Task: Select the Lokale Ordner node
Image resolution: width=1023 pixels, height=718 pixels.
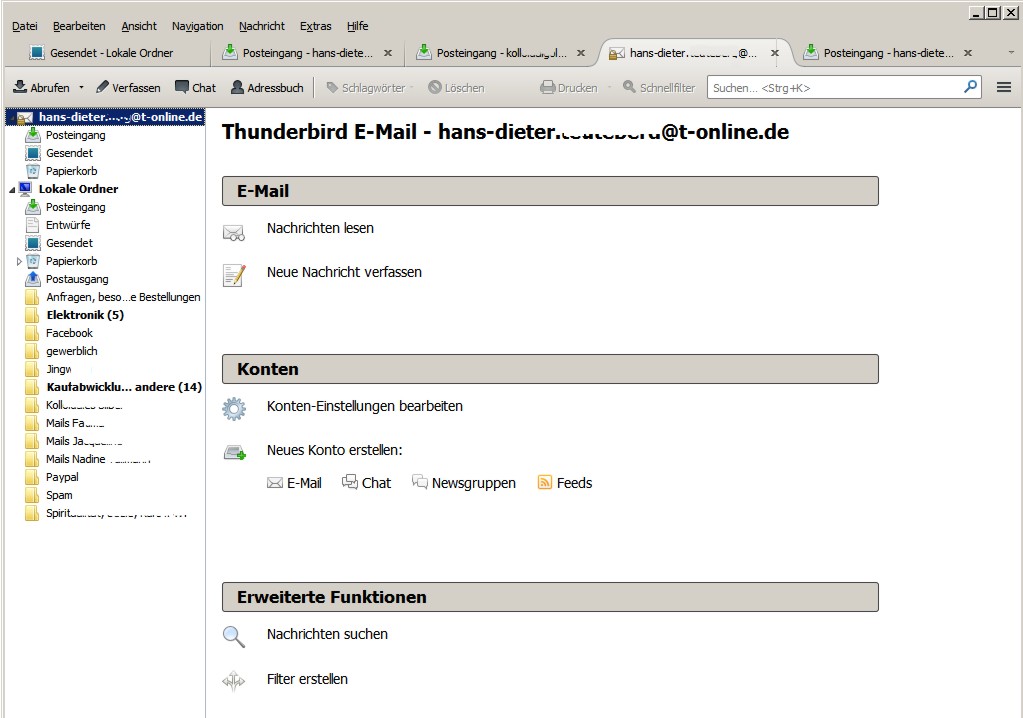Action: (78, 189)
